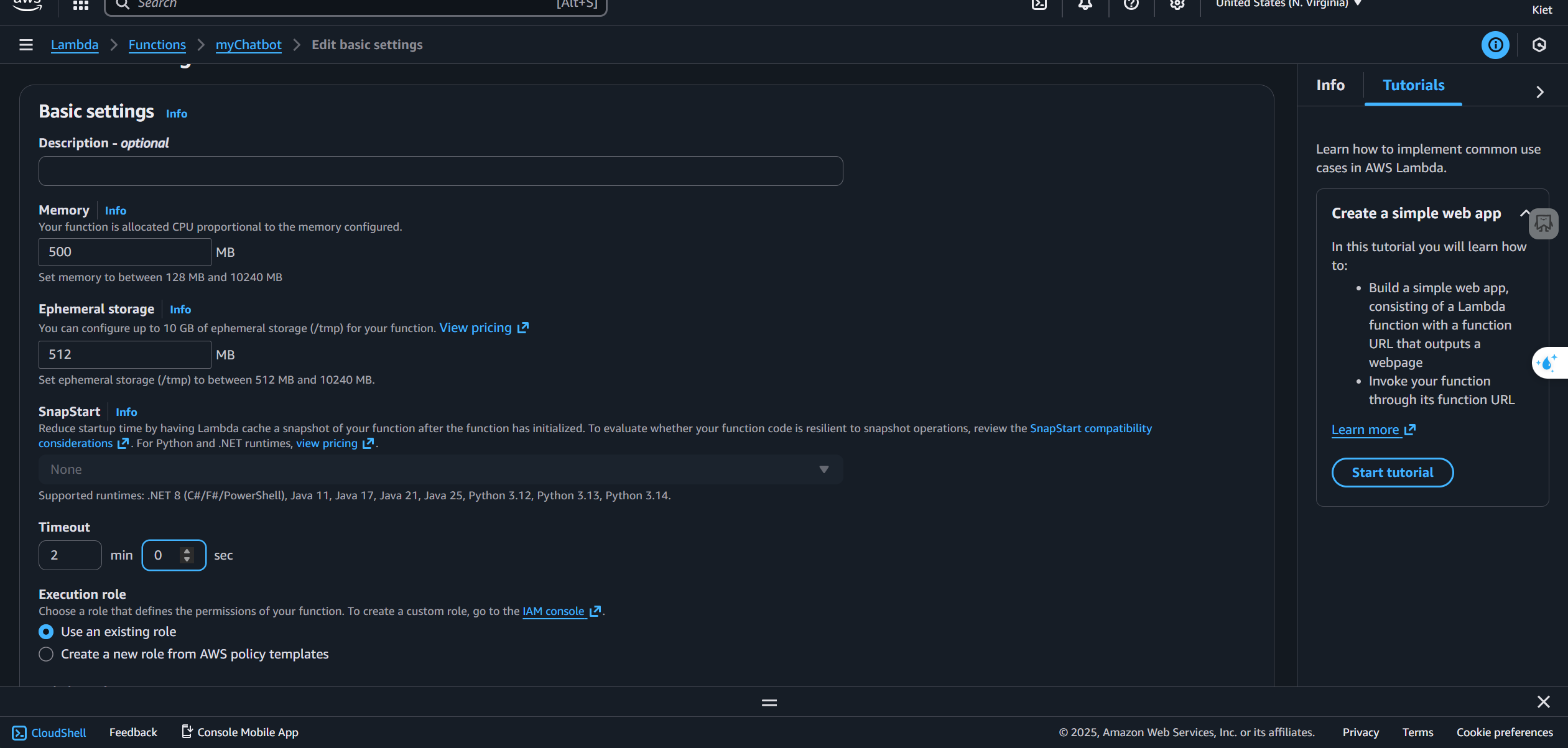This screenshot has height=748, width=1568.
Task: Click the blue info circle panel icon
Action: click(x=1495, y=45)
